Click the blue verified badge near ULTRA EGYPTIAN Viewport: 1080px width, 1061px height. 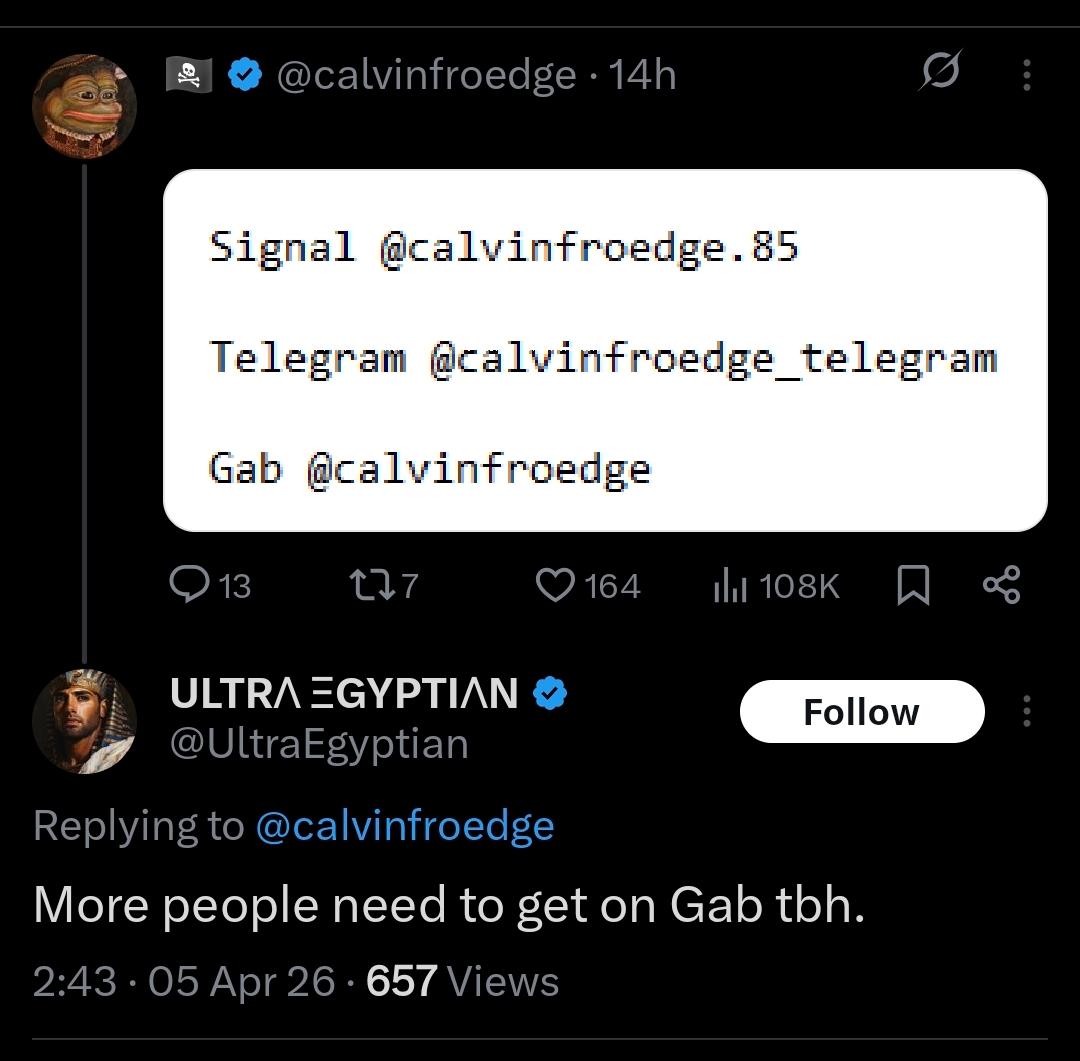click(x=549, y=693)
